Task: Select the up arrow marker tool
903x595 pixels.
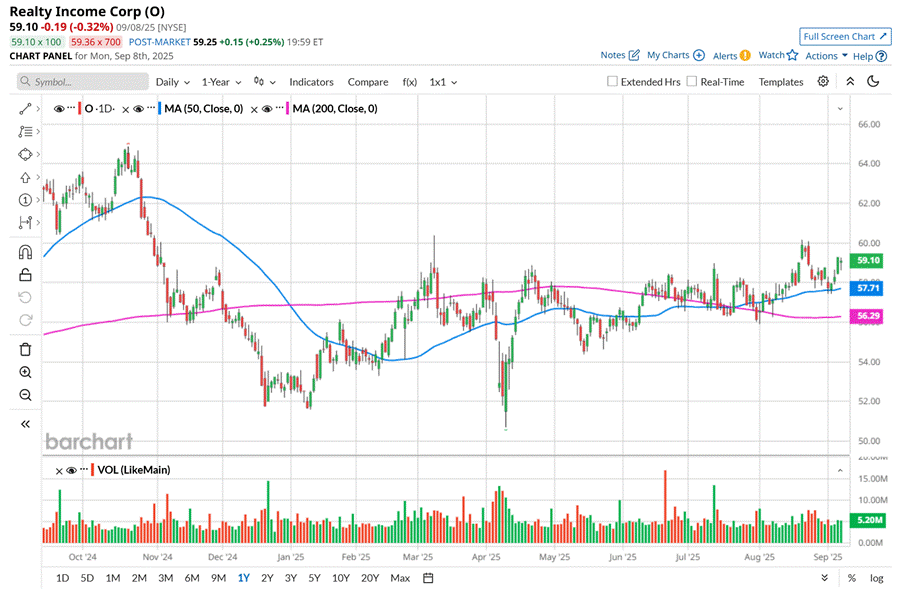Action: [x=25, y=177]
